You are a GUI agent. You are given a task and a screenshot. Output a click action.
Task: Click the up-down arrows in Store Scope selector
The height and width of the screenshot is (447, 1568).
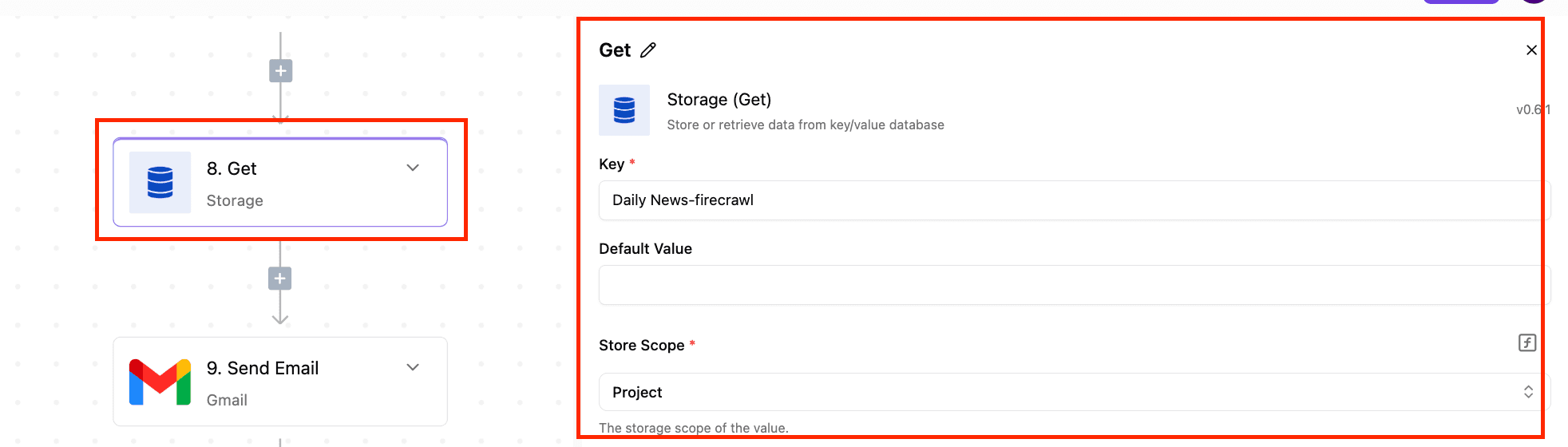pos(1528,392)
